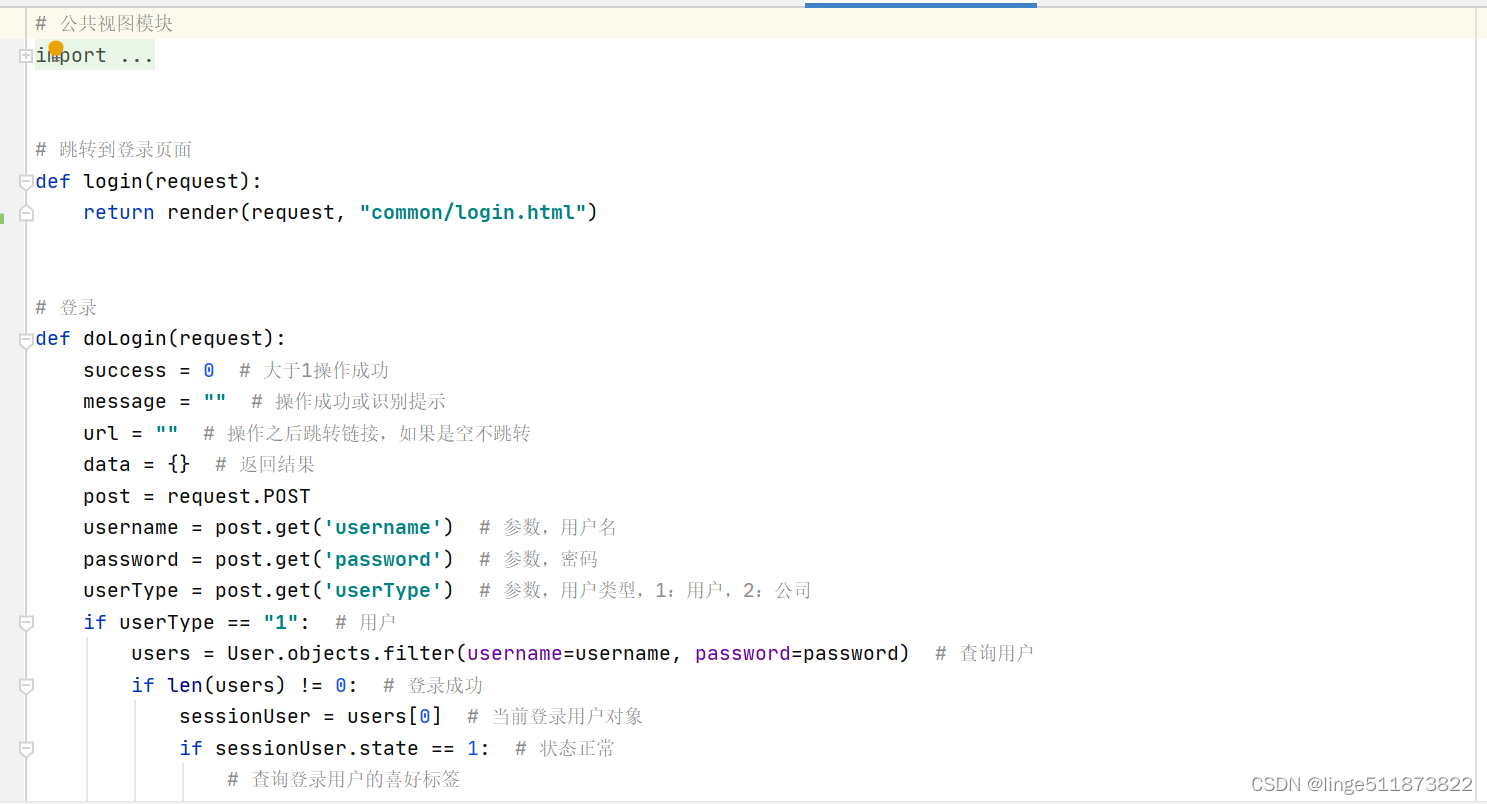Click the 'userType' string in post.get
Image resolution: width=1487 pixels, height=804 pixels.
[x=383, y=590]
